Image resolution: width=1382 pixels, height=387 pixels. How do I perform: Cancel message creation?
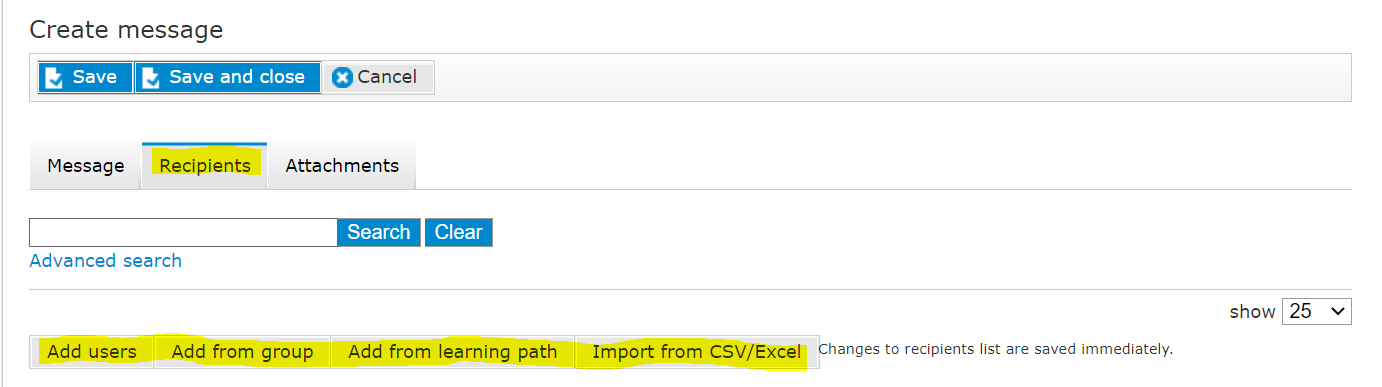pos(378,77)
